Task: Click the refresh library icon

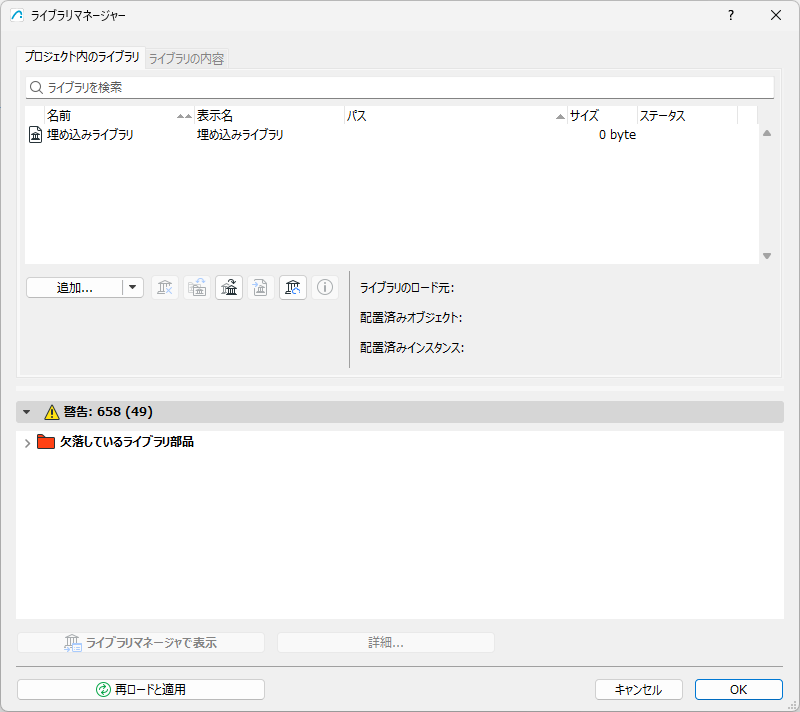Action: point(293,288)
